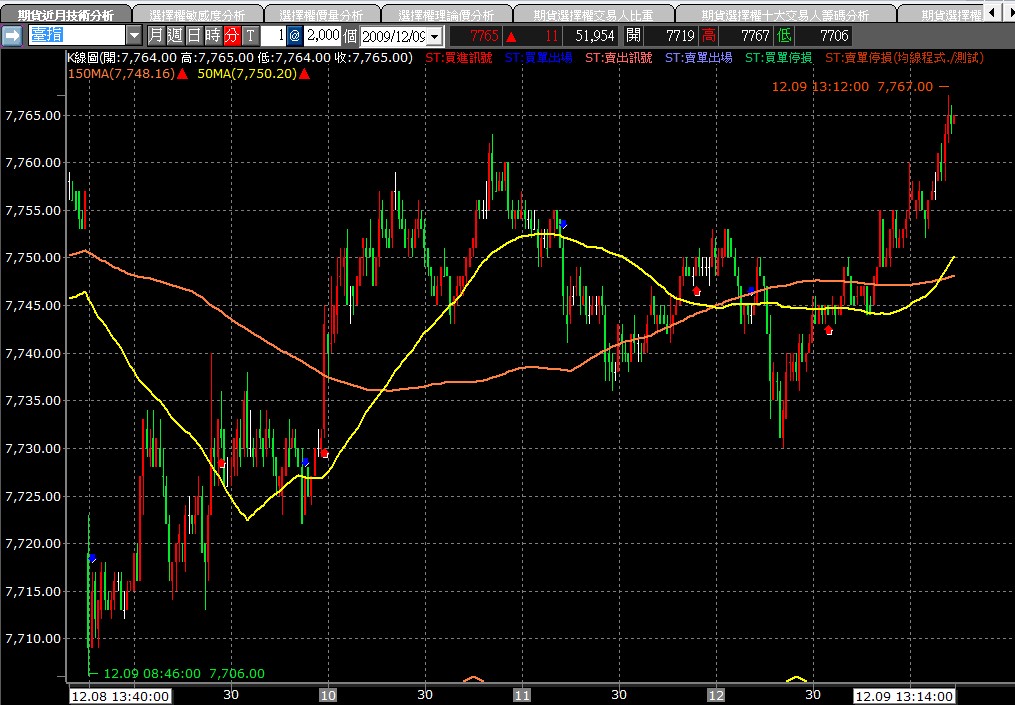Click the K線圖 OHLC title text
Image resolution: width=1015 pixels, height=705 pixels.
[x=240, y=58]
